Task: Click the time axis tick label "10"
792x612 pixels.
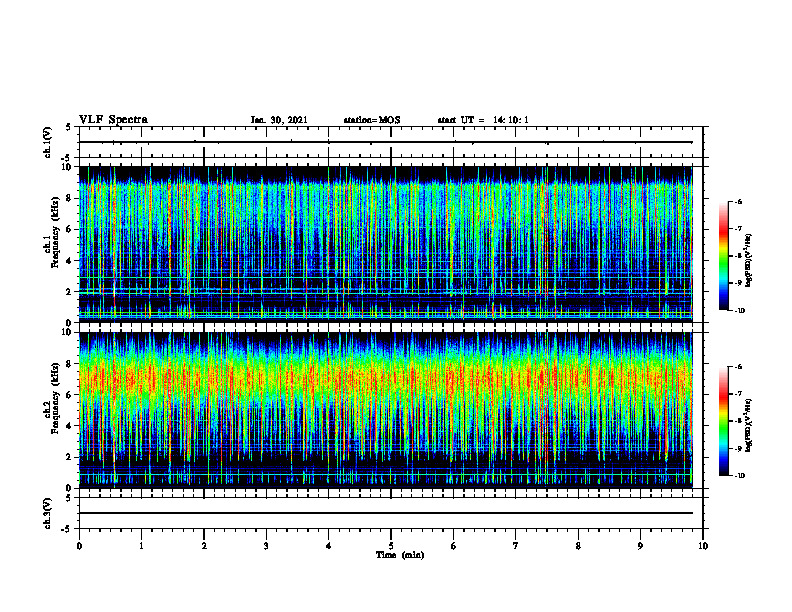Action: click(703, 546)
